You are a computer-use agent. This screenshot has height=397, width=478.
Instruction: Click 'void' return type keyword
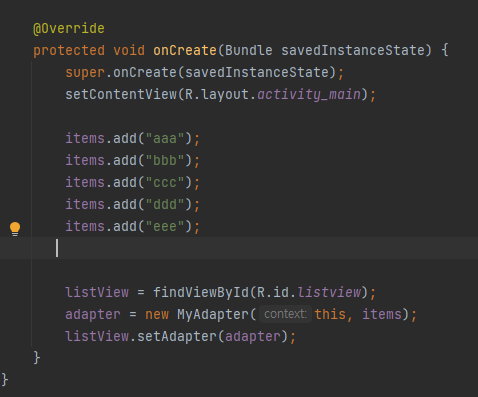(x=129, y=50)
